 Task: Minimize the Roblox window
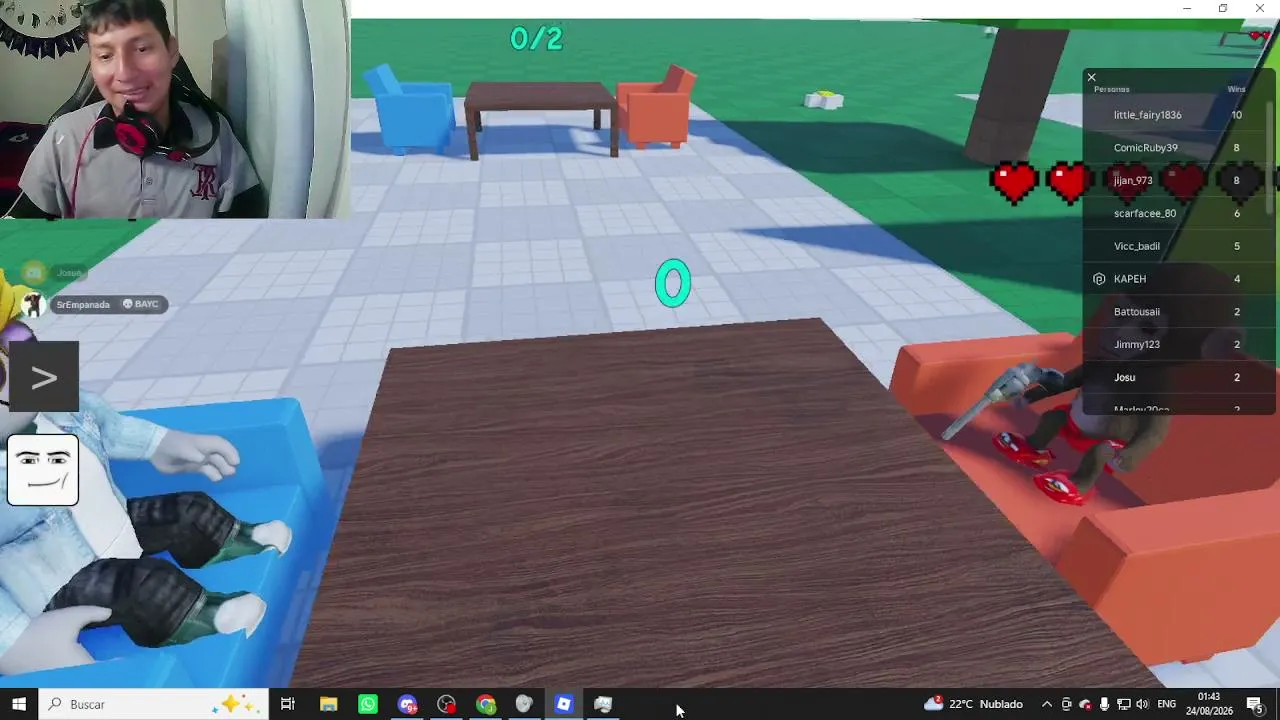coord(1187,9)
